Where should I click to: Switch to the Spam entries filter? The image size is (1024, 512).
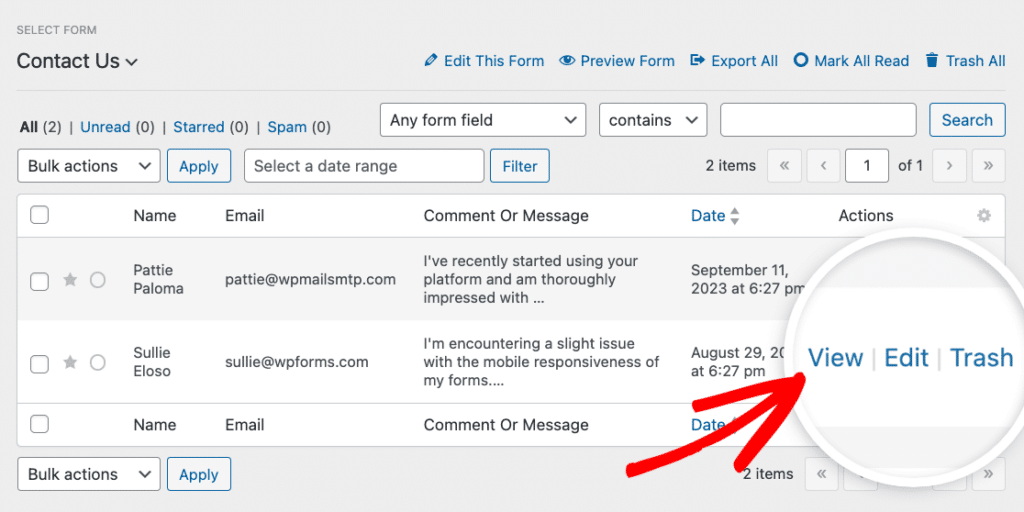coord(287,127)
